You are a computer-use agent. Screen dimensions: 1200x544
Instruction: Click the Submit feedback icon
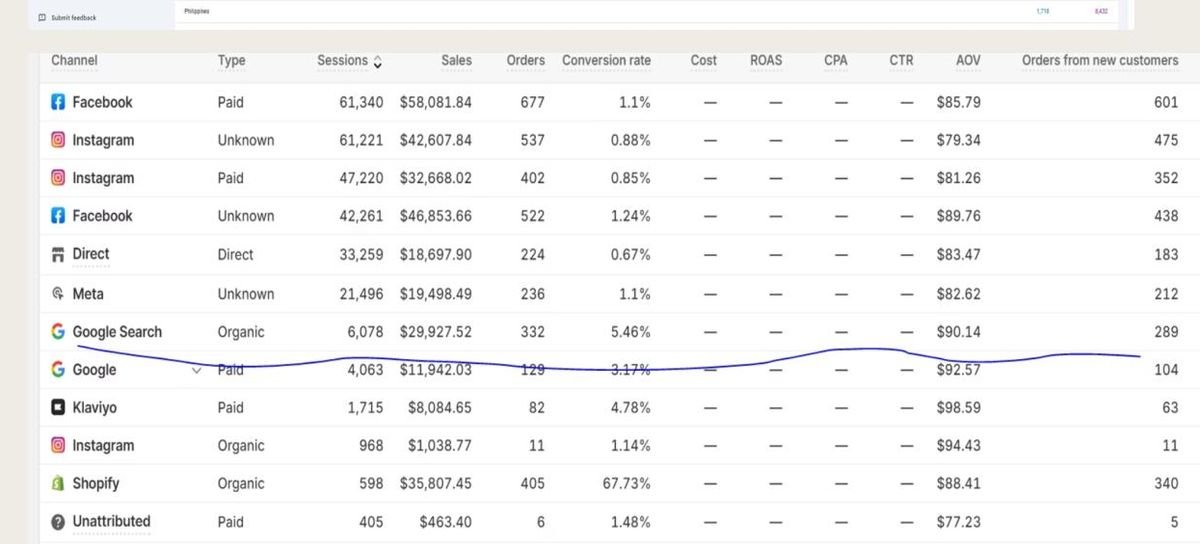click(x=41, y=17)
